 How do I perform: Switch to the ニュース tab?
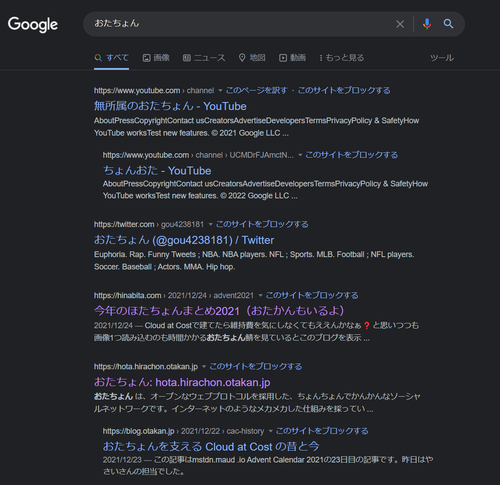point(204,58)
